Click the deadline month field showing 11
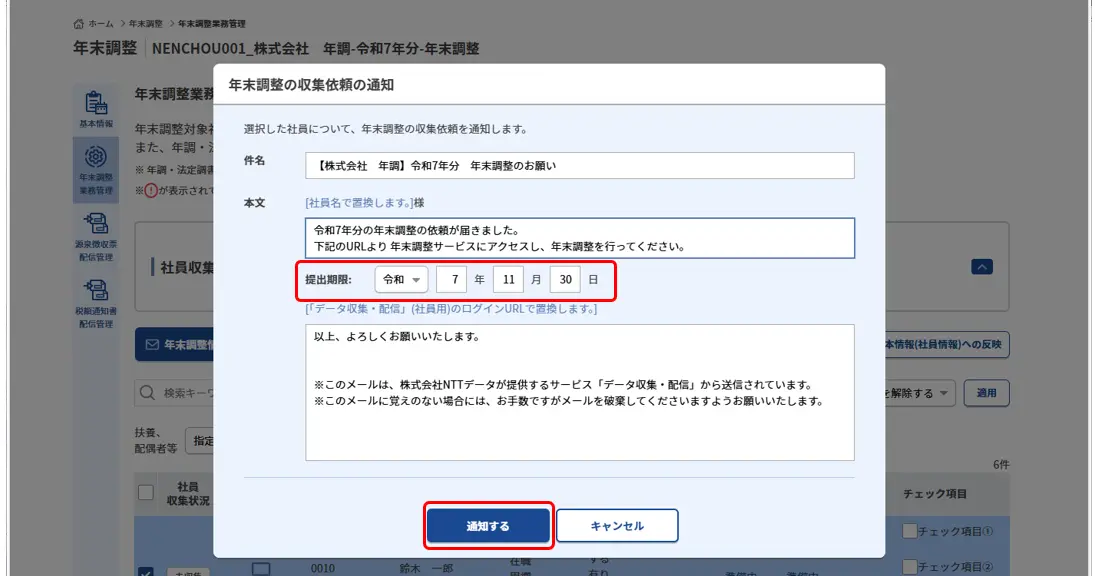The height and width of the screenshot is (576, 1095). click(509, 280)
